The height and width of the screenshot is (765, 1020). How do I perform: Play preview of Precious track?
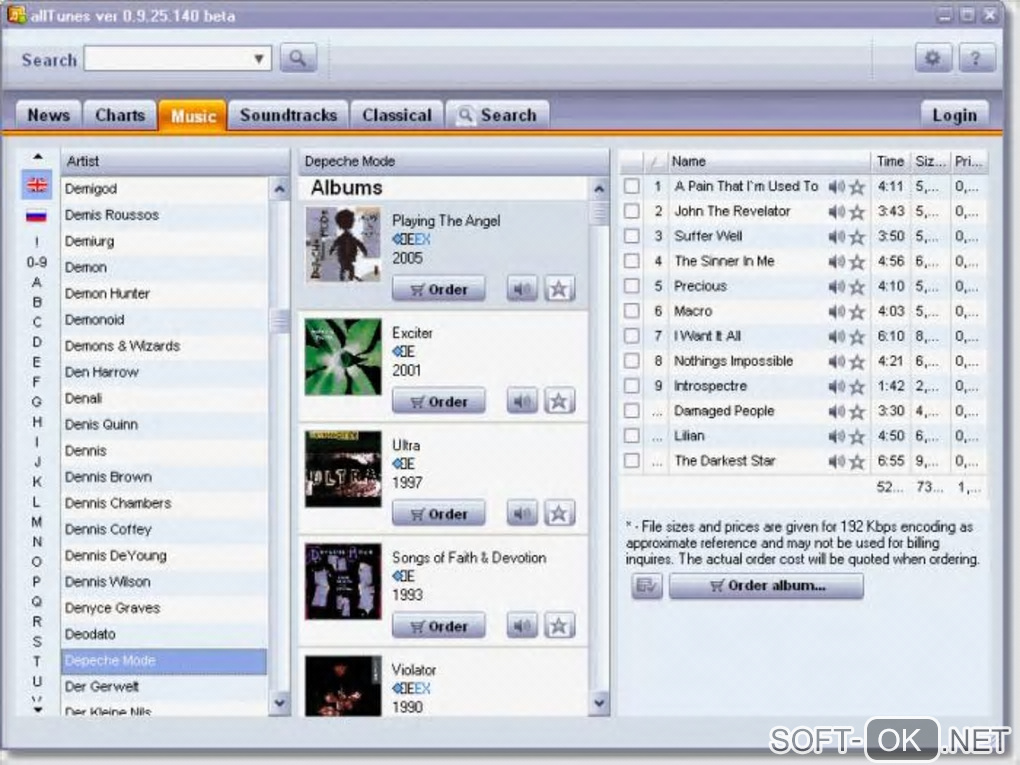(837, 287)
